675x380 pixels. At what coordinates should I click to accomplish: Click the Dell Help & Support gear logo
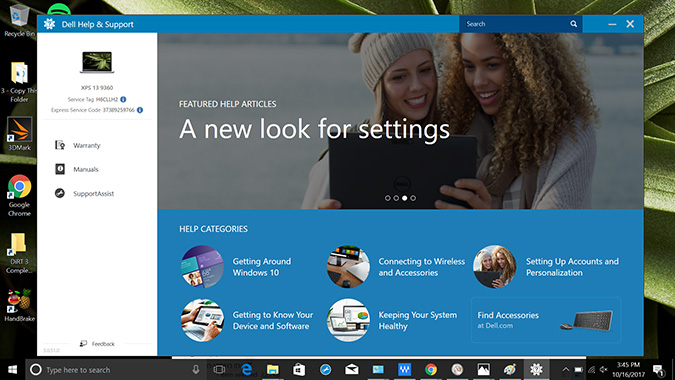(50, 24)
